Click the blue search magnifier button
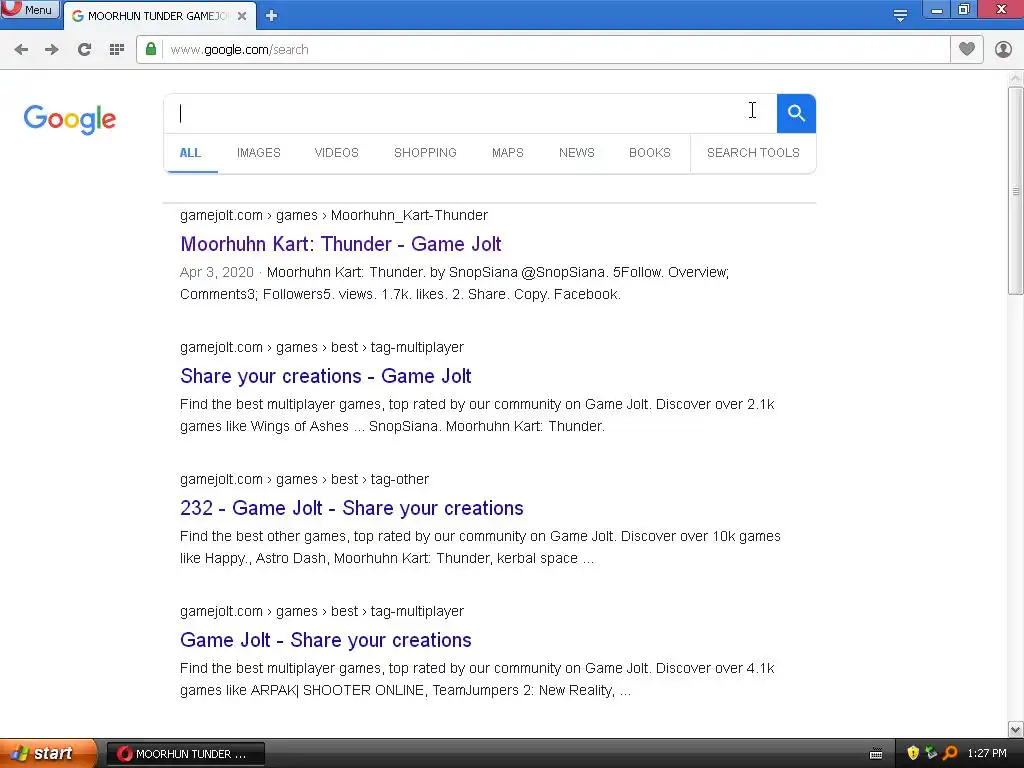The width and height of the screenshot is (1024, 768). 796,114
